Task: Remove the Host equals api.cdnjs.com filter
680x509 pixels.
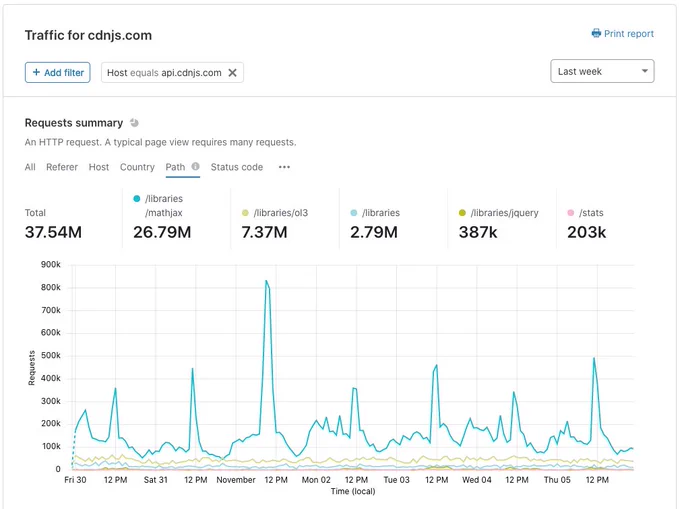Action: [232, 73]
